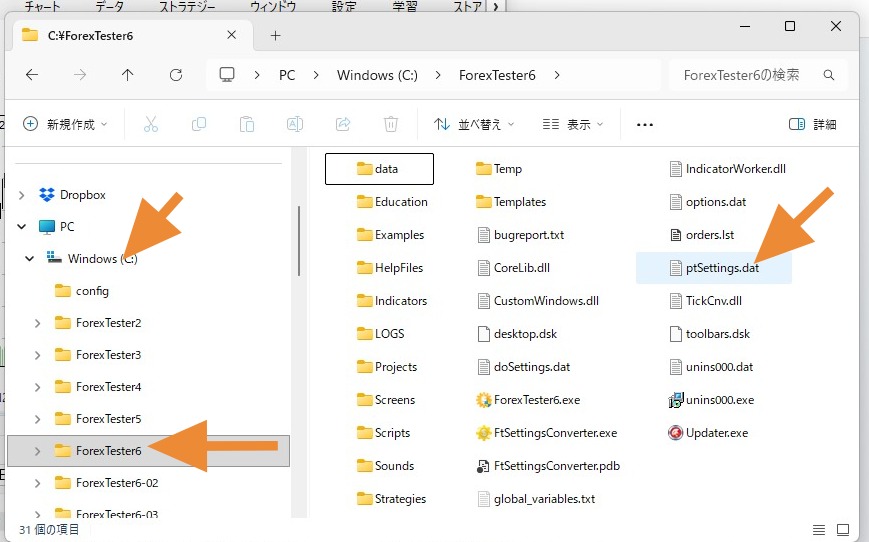Viewport: 869px width, 542px height.
Task: Expand the Dropbox tree node
Action: tap(22, 195)
